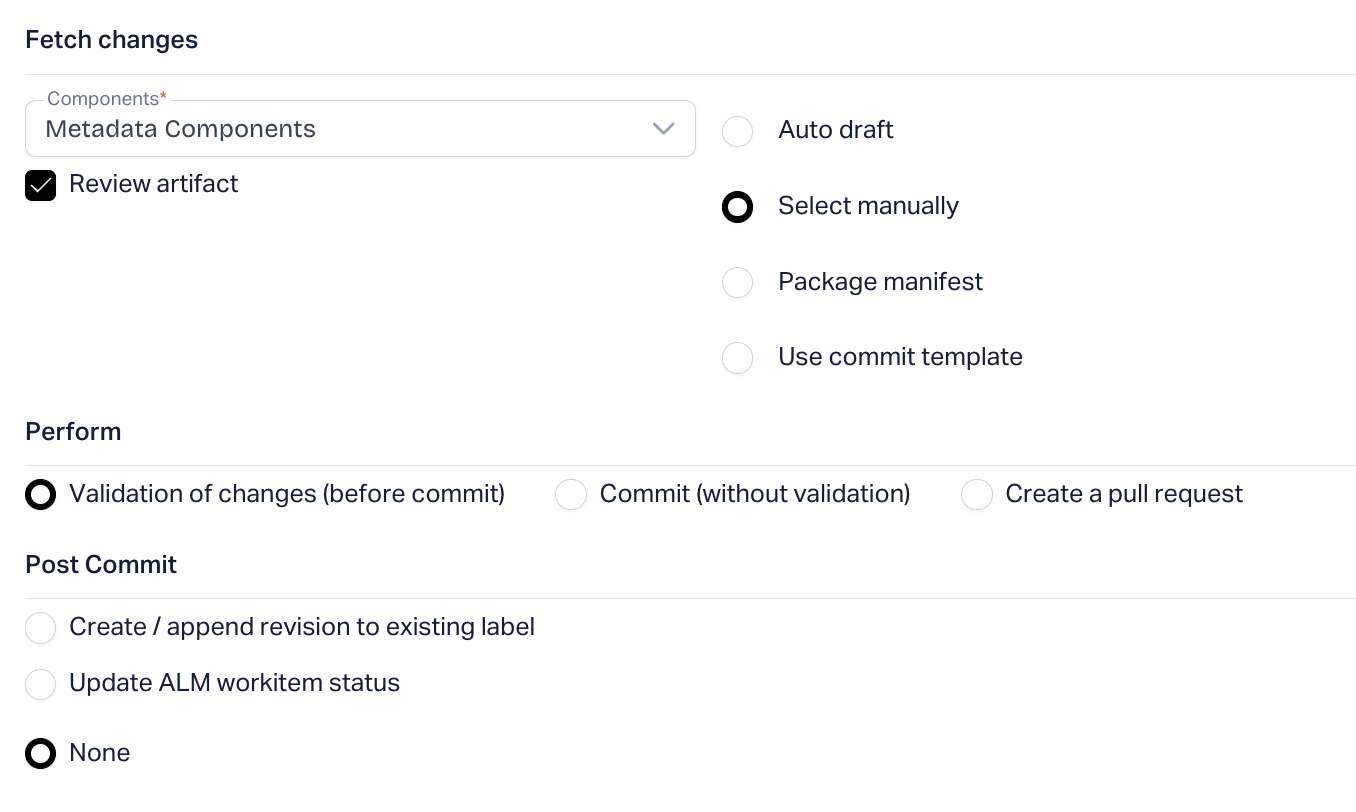Choose Commit (without validation) radio button
Screen dimensions: 1356x812
pyautogui.click(x=571, y=495)
